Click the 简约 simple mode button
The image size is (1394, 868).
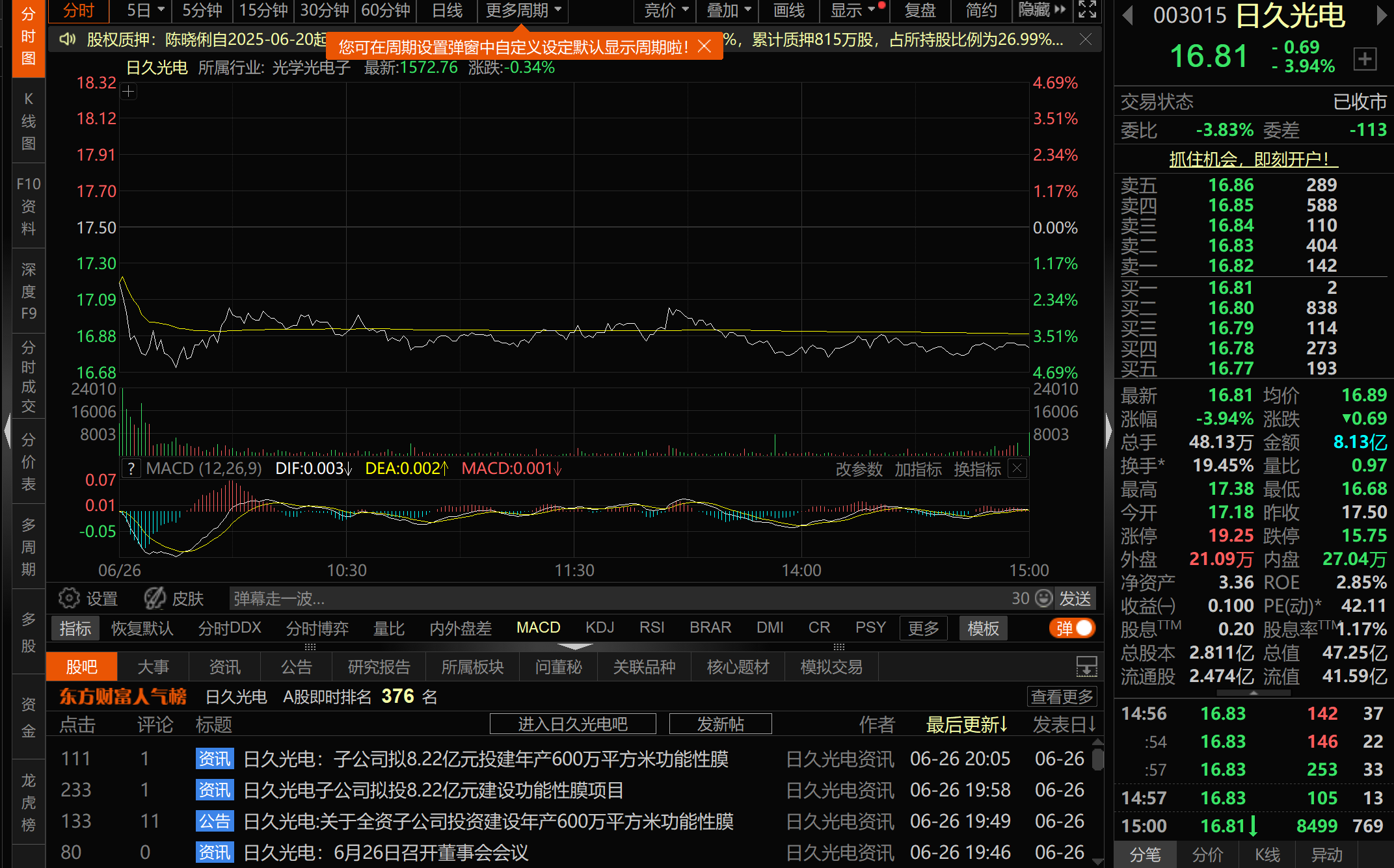click(981, 10)
